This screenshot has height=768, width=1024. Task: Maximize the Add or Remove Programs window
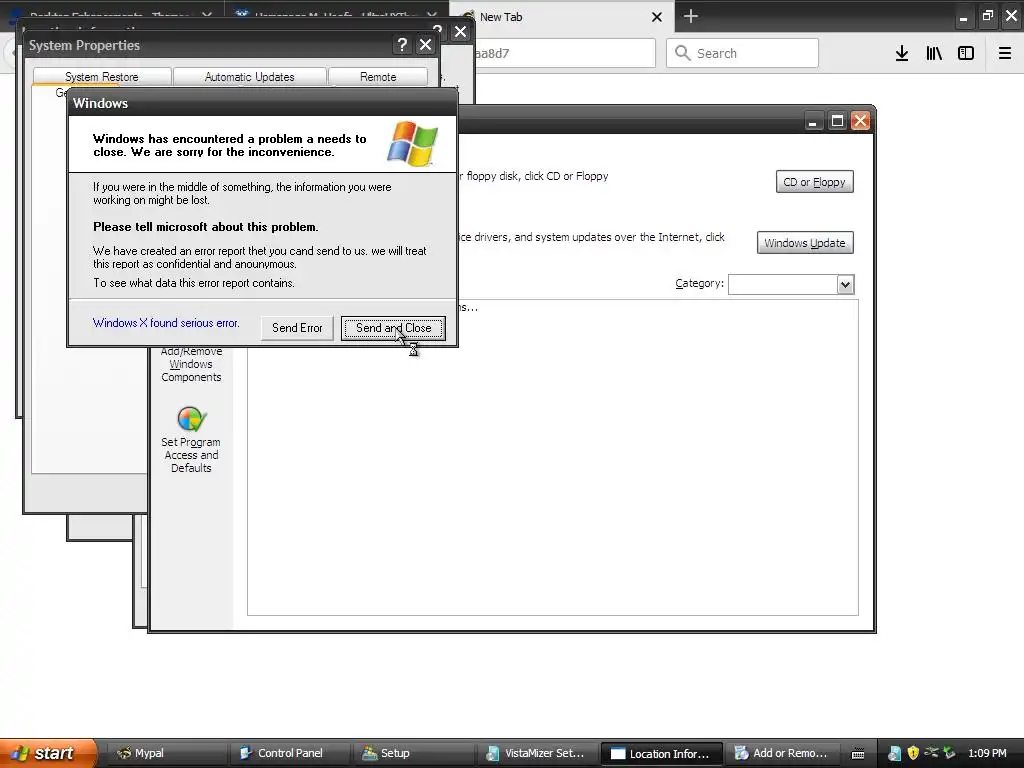[837, 121]
